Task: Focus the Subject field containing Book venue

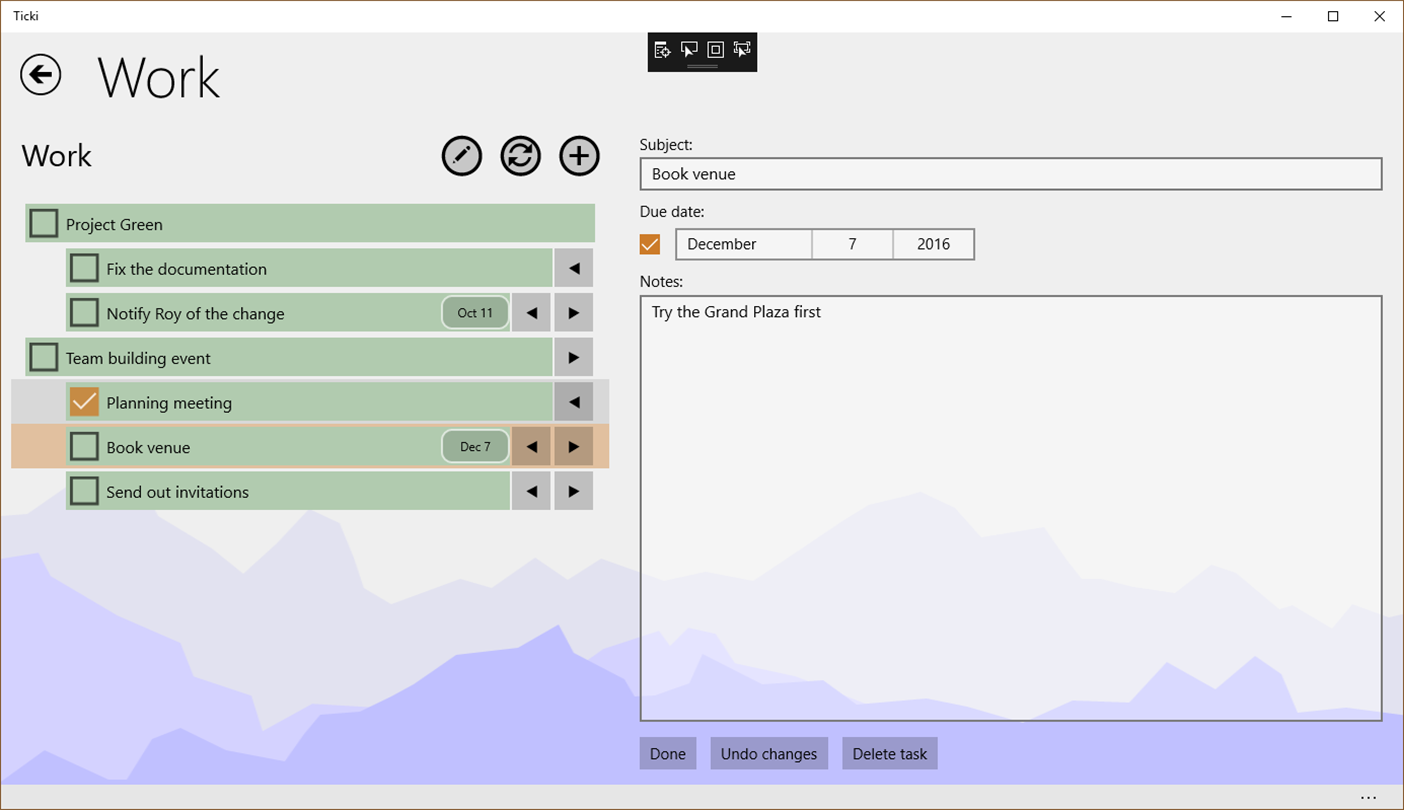Action: [x=1011, y=174]
